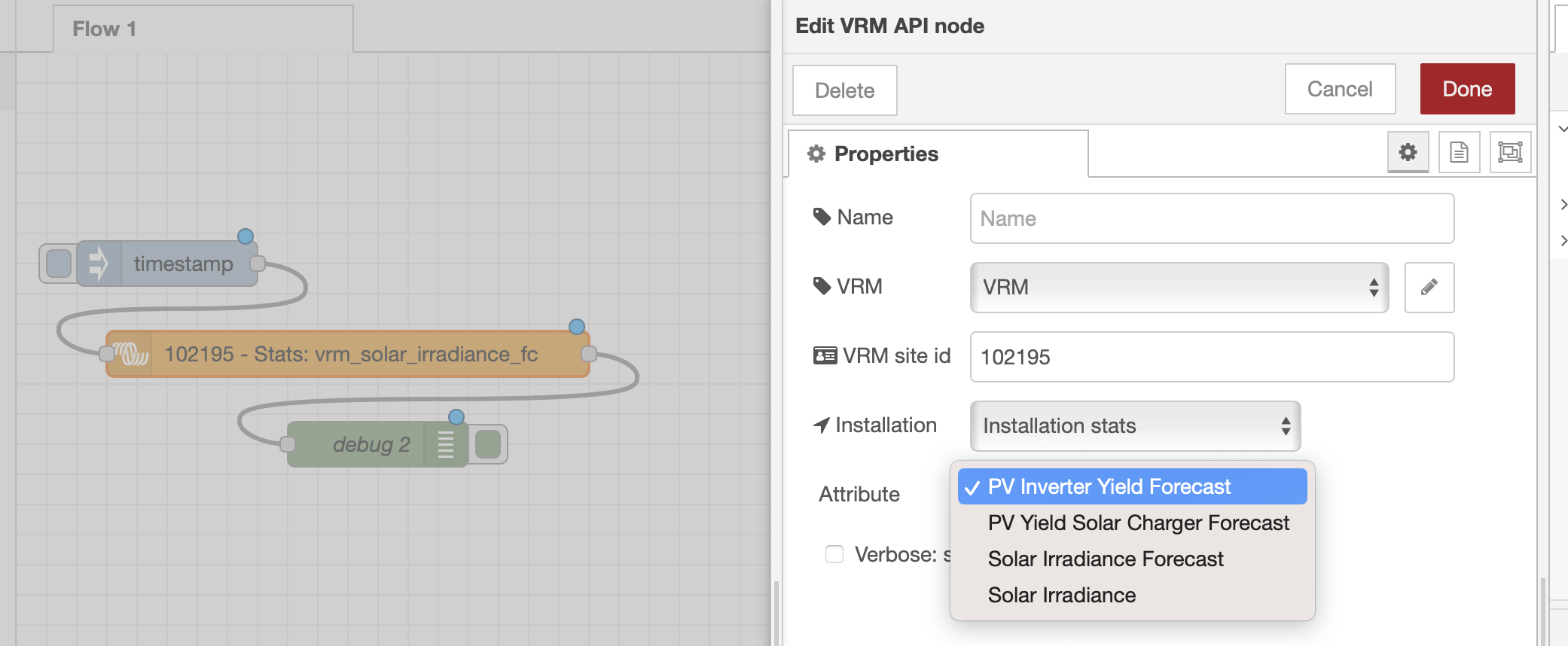
Task: Edit VRM config with pencil icon
Action: 1429,287
